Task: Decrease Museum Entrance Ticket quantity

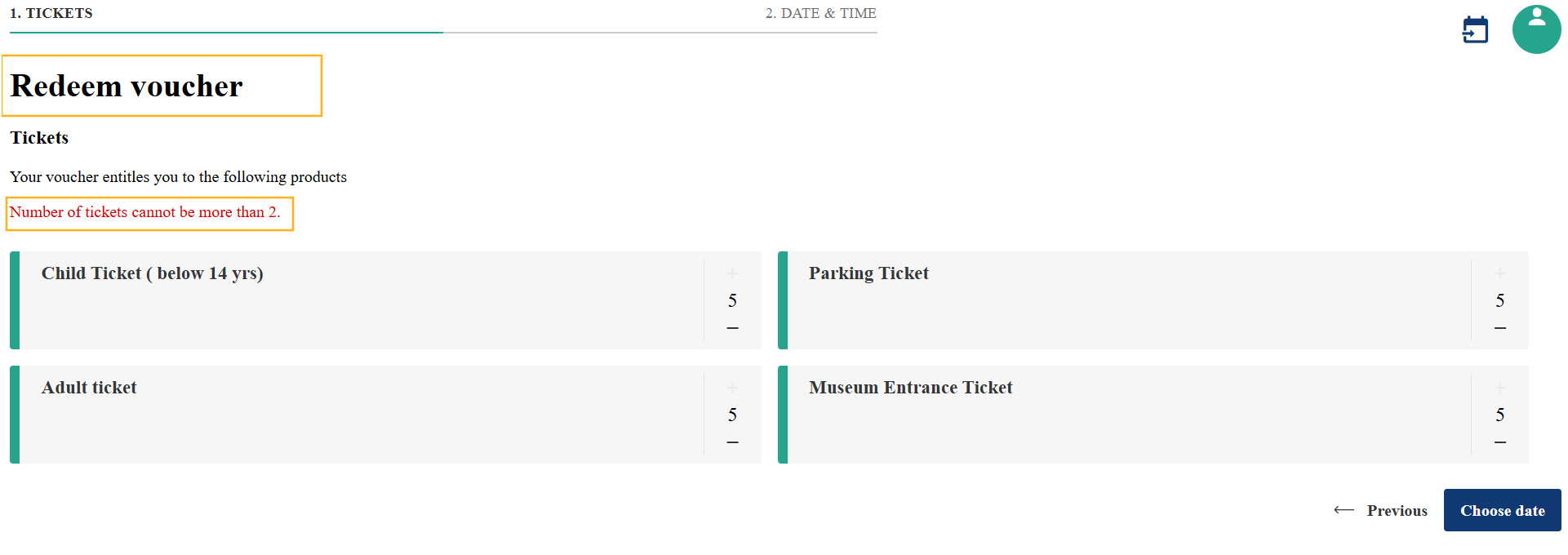Action: coord(1499,442)
